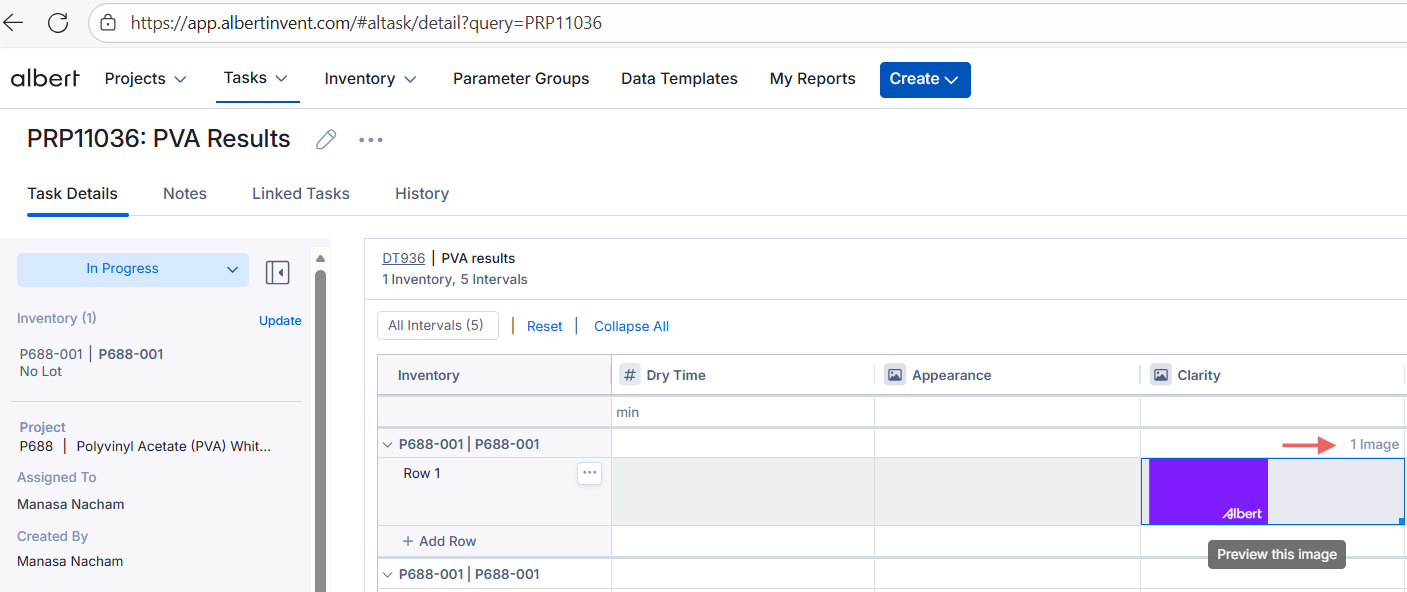Preview the purple Albert image thumbnail

tap(1207, 491)
